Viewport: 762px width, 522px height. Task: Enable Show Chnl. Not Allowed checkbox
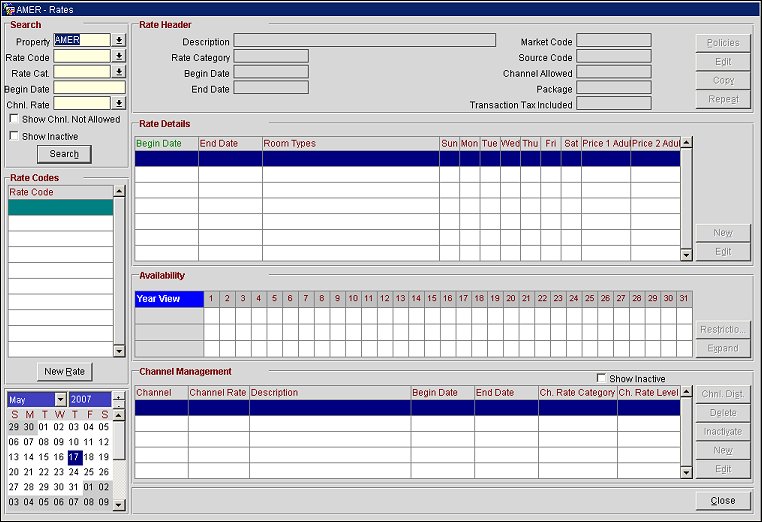[x=13, y=119]
